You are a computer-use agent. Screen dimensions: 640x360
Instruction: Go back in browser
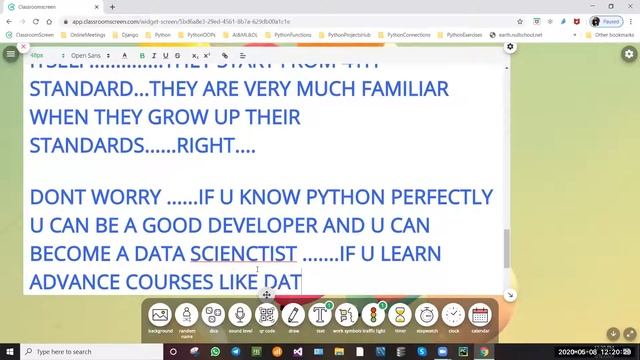click(9, 22)
